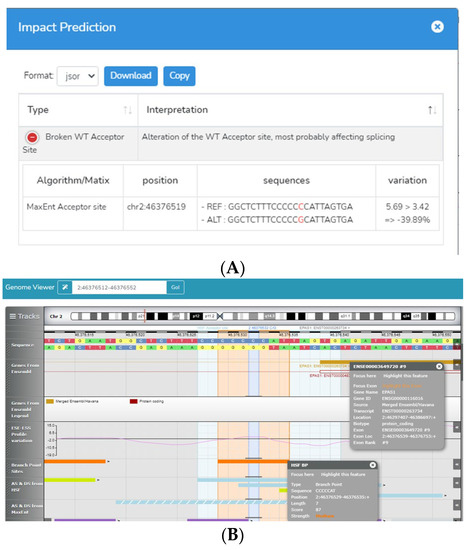Image resolution: width=472 pixels, height=550 pixels.
Task: Click the Alteration of WT Acceptor interpretation text
Action: pyautogui.click(x=268, y=137)
